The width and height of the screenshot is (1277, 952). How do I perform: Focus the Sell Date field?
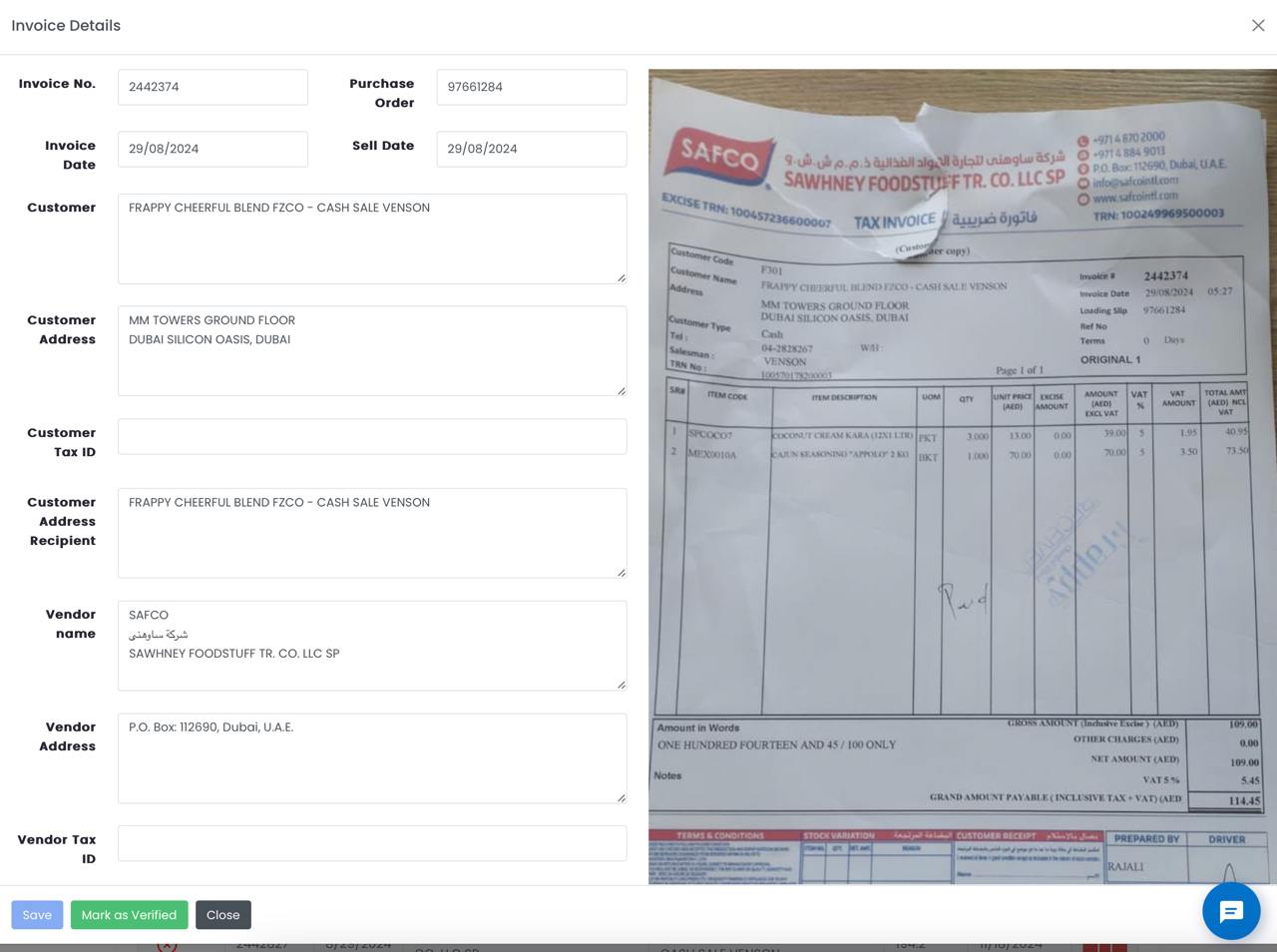point(532,149)
